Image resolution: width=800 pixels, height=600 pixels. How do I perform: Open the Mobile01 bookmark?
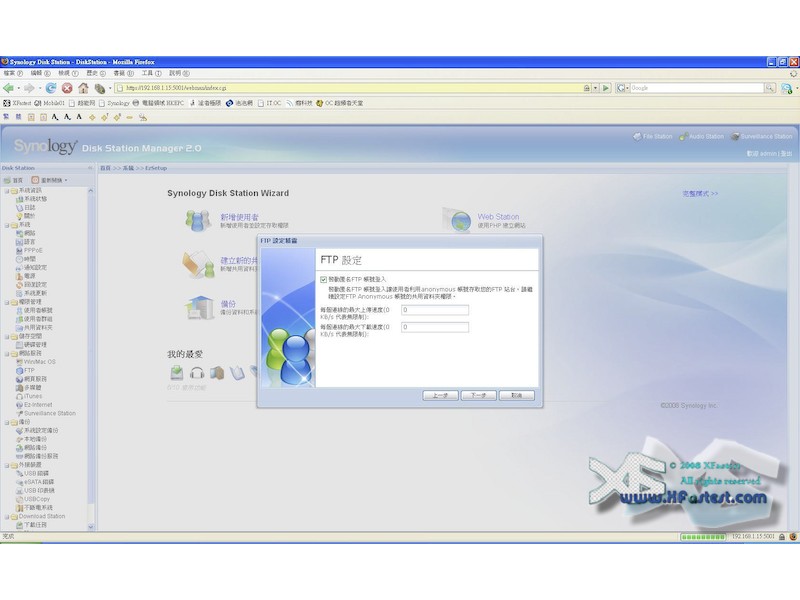point(49,103)
